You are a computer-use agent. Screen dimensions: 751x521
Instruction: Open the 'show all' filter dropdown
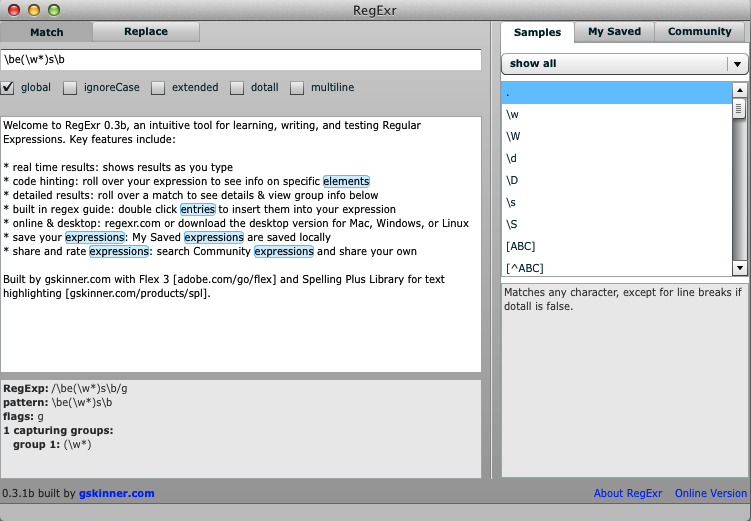tap(624, 64)
